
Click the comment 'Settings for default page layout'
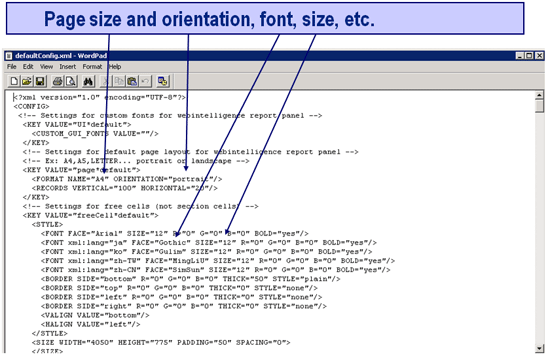pos(190,152)
